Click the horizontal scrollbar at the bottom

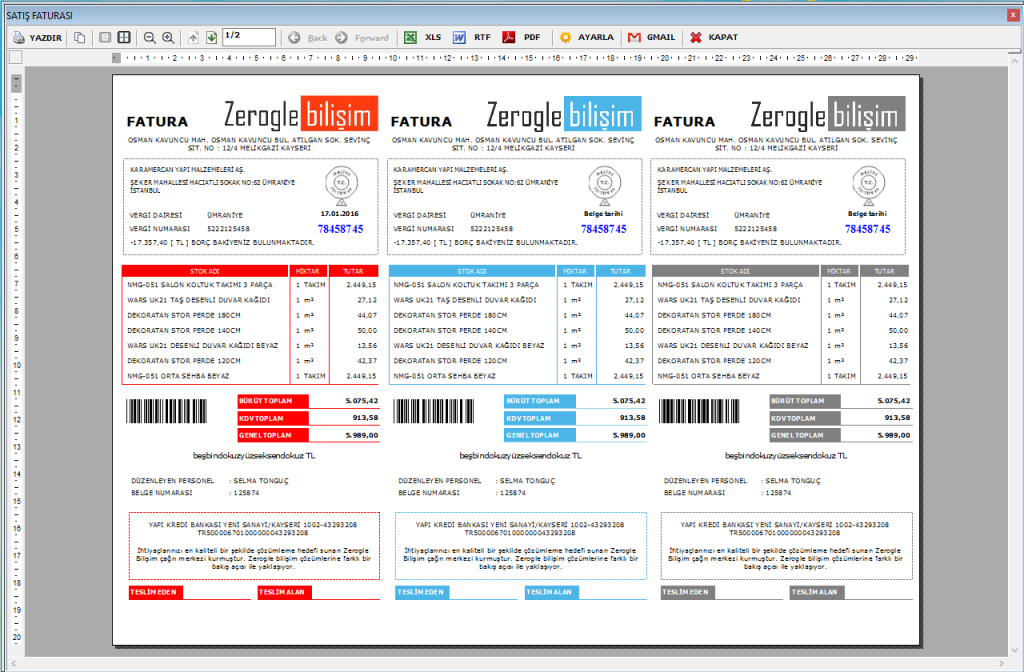pyautogui.click(x=510, y=664)
